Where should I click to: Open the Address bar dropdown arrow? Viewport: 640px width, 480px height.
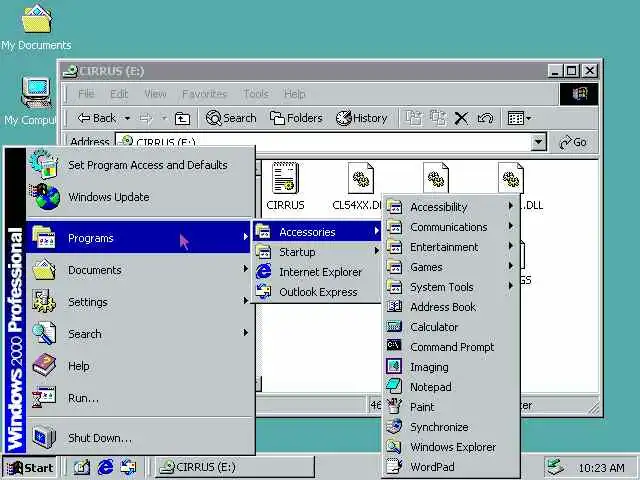click(539, 142)
